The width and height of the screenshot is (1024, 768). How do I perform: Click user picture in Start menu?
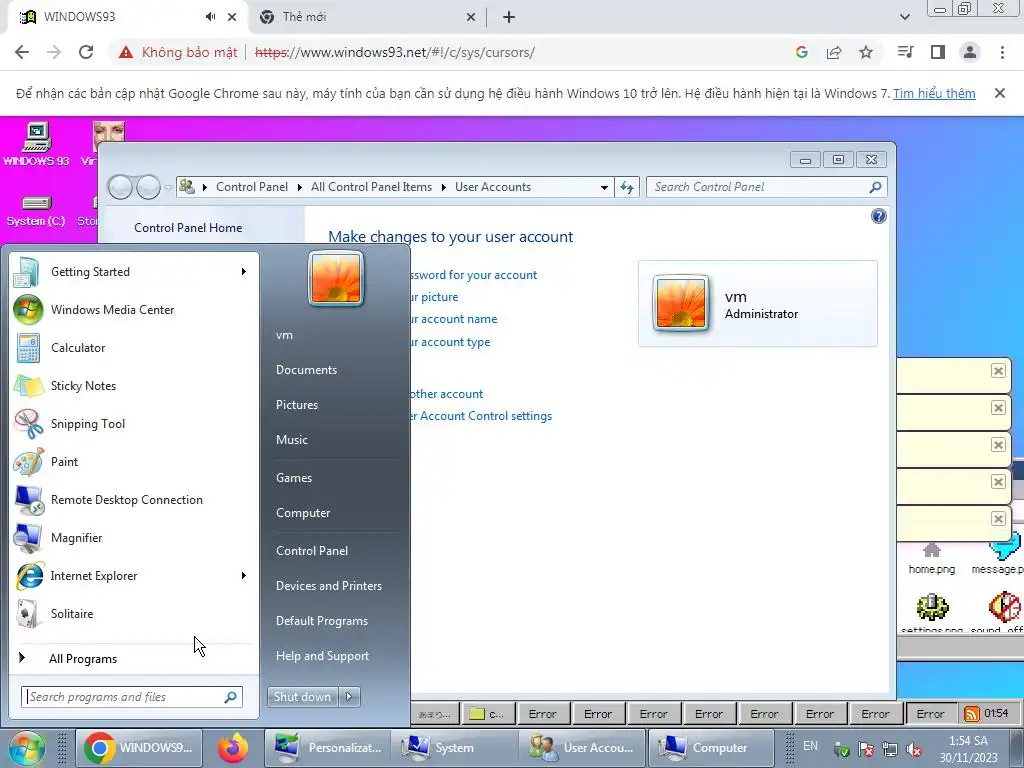336,278
